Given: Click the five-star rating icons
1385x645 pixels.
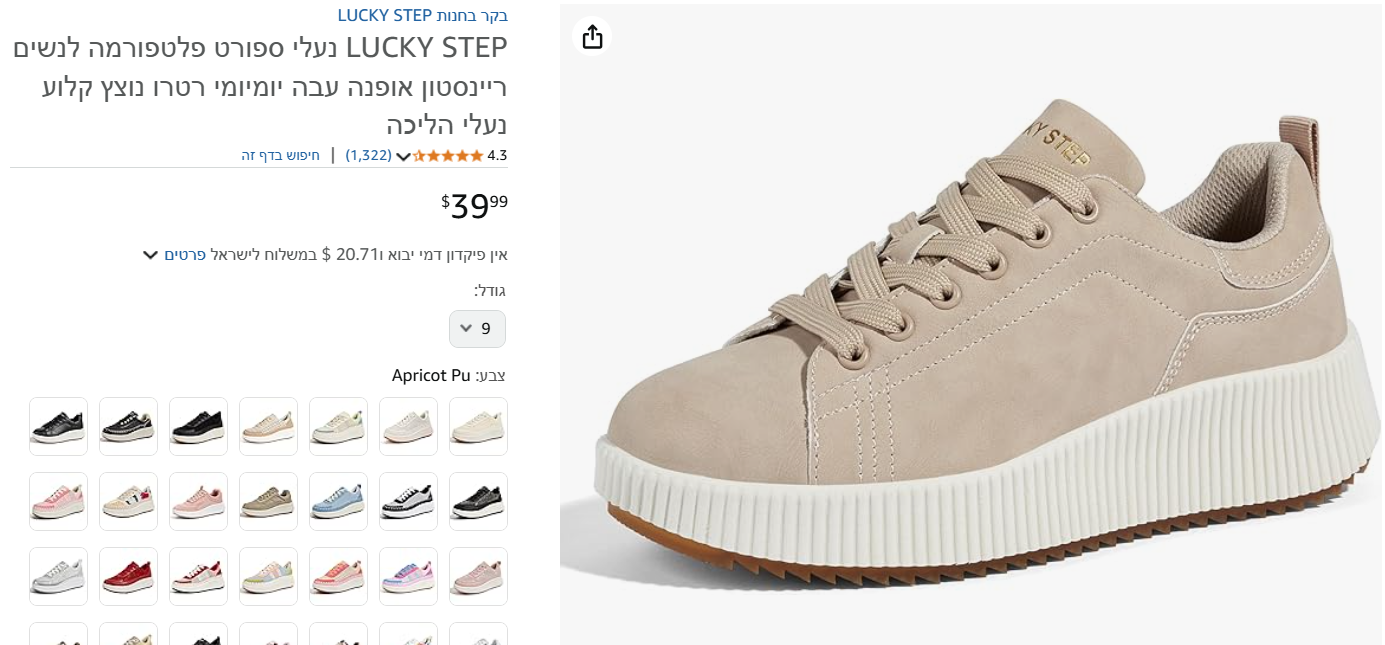Looking at the screenshot, I should tap(448, 156).
